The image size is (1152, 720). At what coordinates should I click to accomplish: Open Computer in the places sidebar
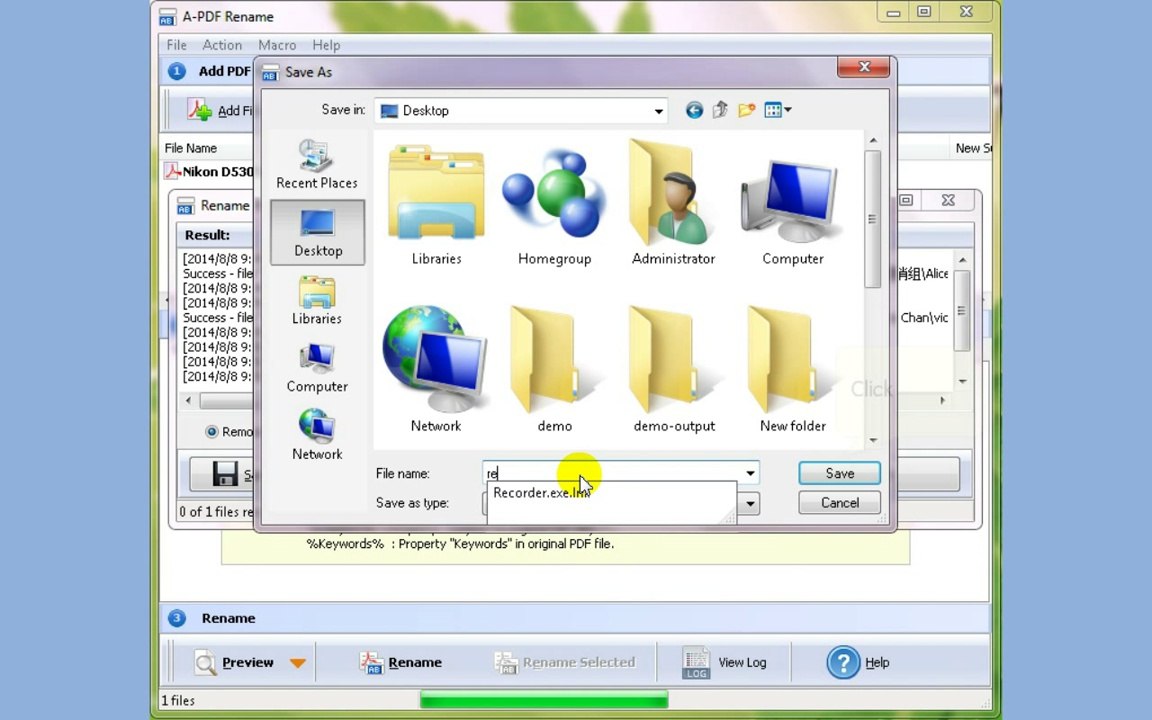(317, 368)
